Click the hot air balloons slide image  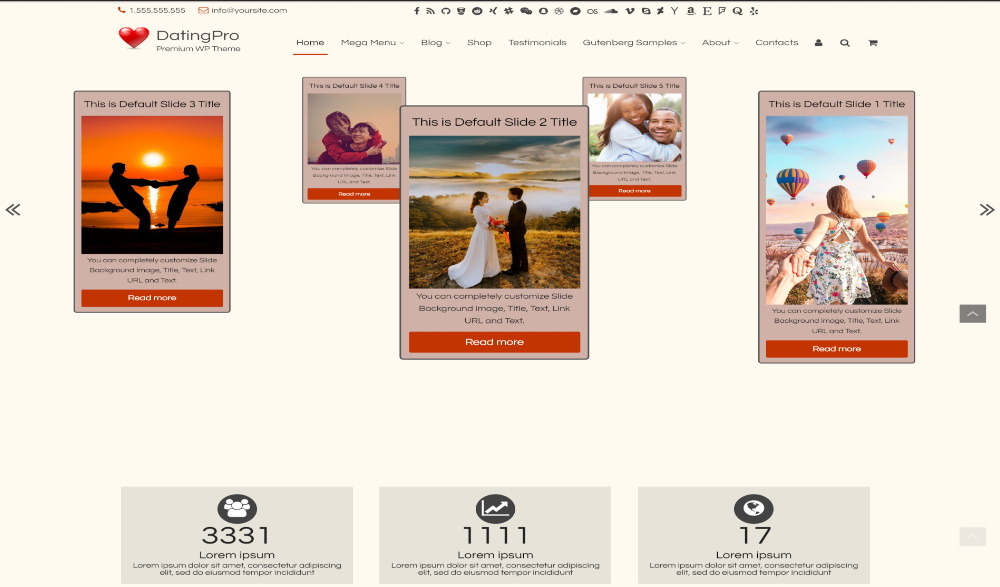click(x=837, y=210)
